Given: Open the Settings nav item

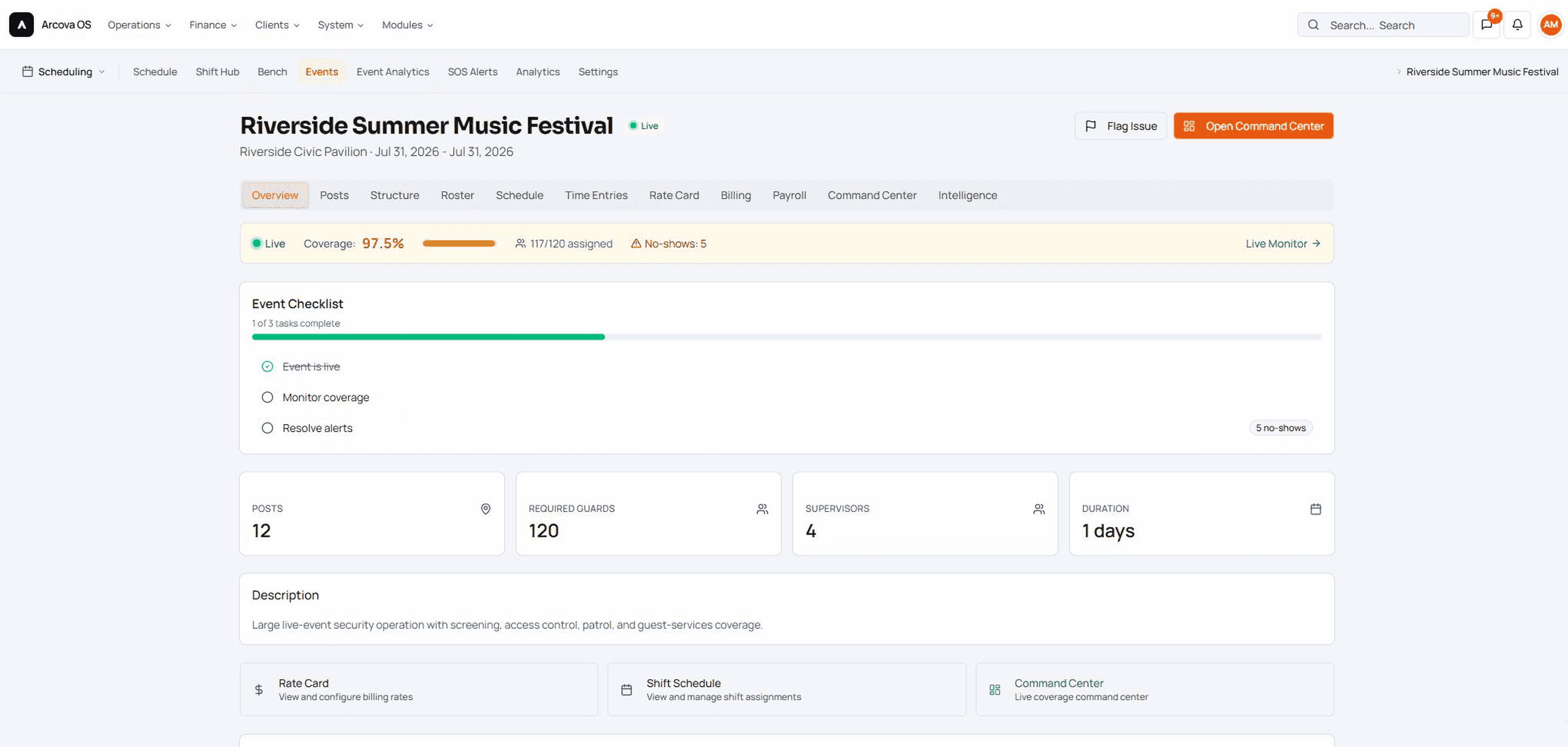Looking at the screenshot, I should click(x=598, y=71).
